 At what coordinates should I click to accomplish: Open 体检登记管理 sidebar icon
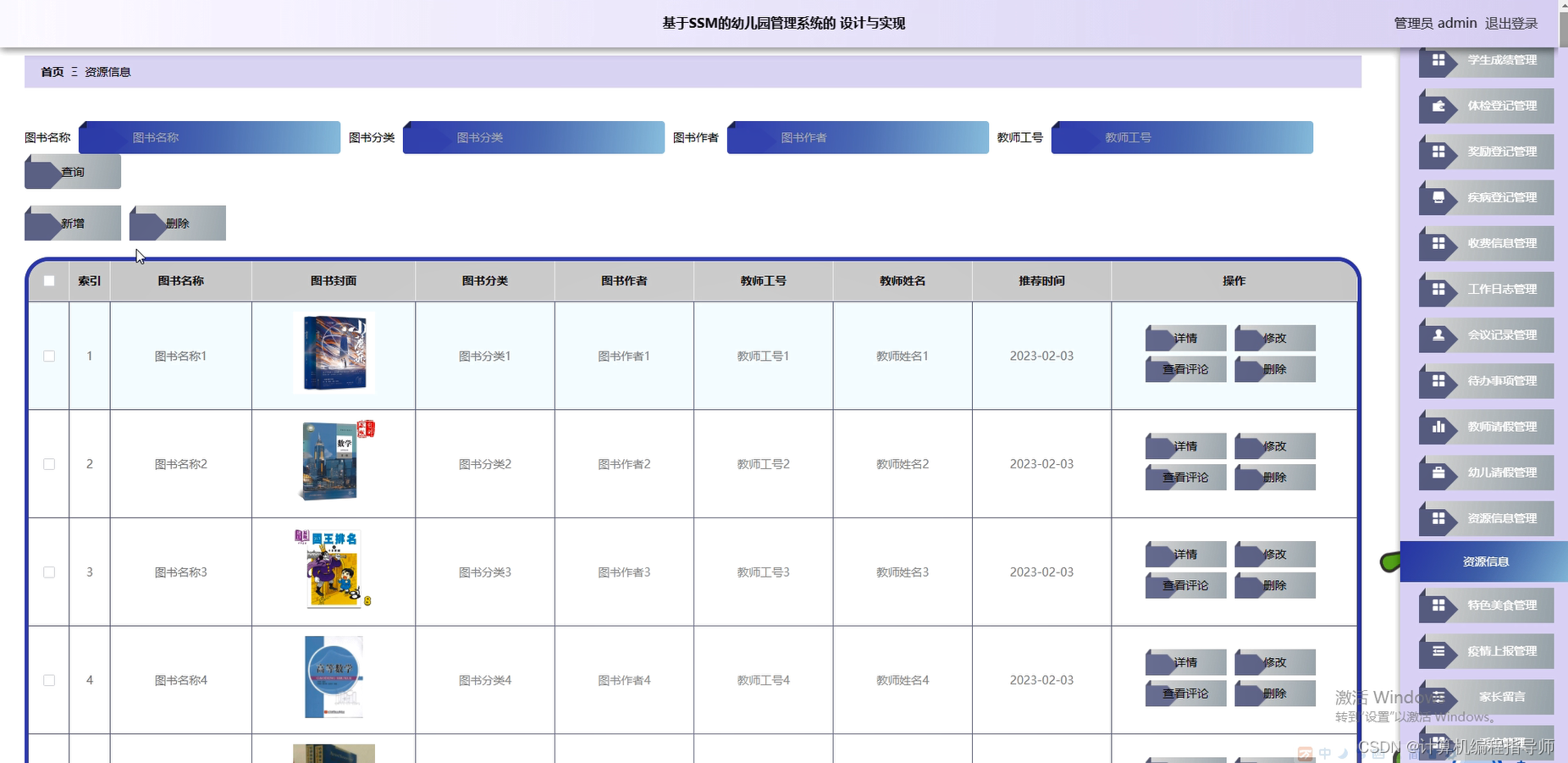pos(1438,106)
